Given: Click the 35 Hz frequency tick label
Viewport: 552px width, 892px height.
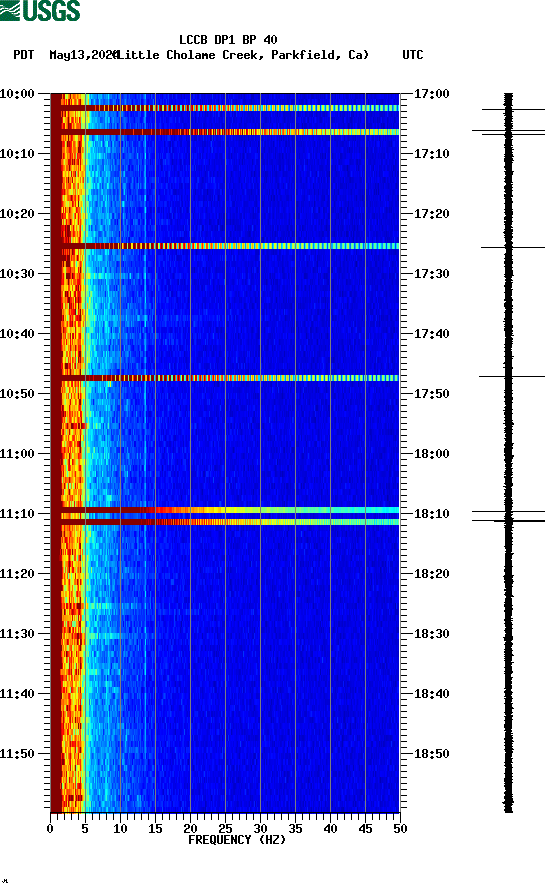Looking at the screenshot, I should (295, 829).
